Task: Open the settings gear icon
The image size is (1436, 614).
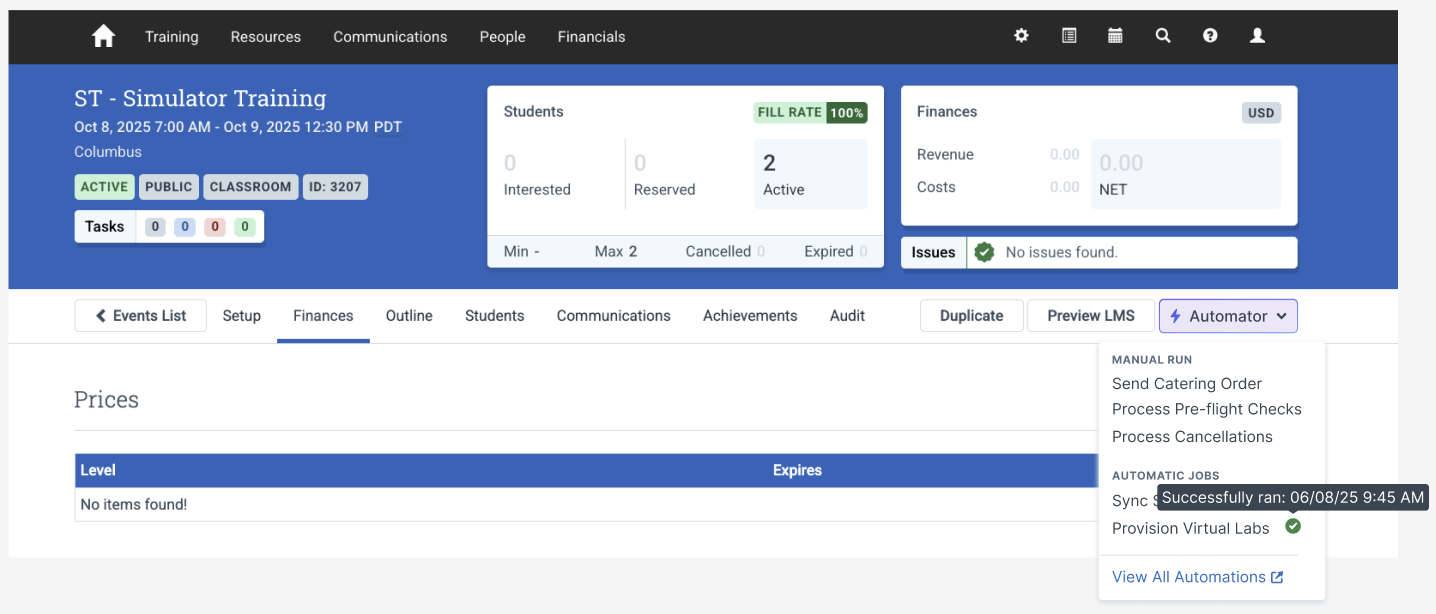Action: (1021, 36)
